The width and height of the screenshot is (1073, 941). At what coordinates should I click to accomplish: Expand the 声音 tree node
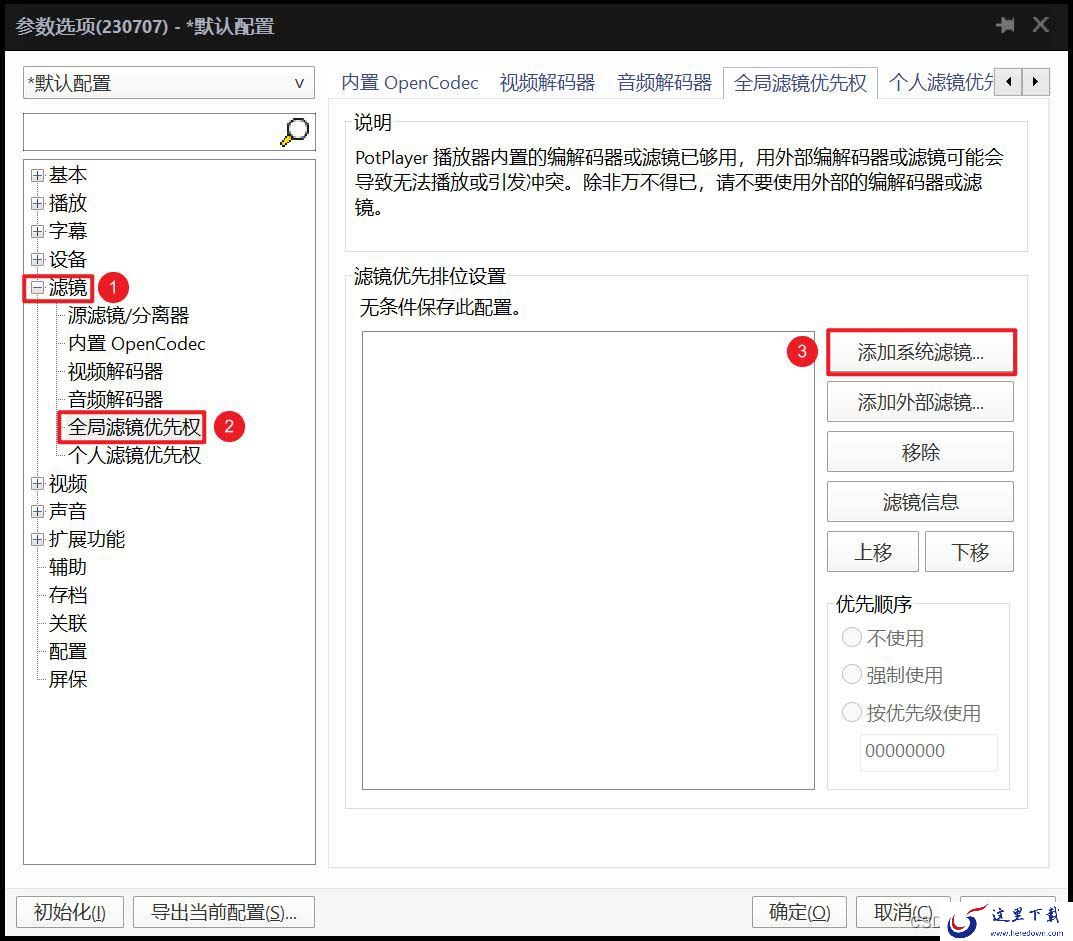(x=38, y=511)
